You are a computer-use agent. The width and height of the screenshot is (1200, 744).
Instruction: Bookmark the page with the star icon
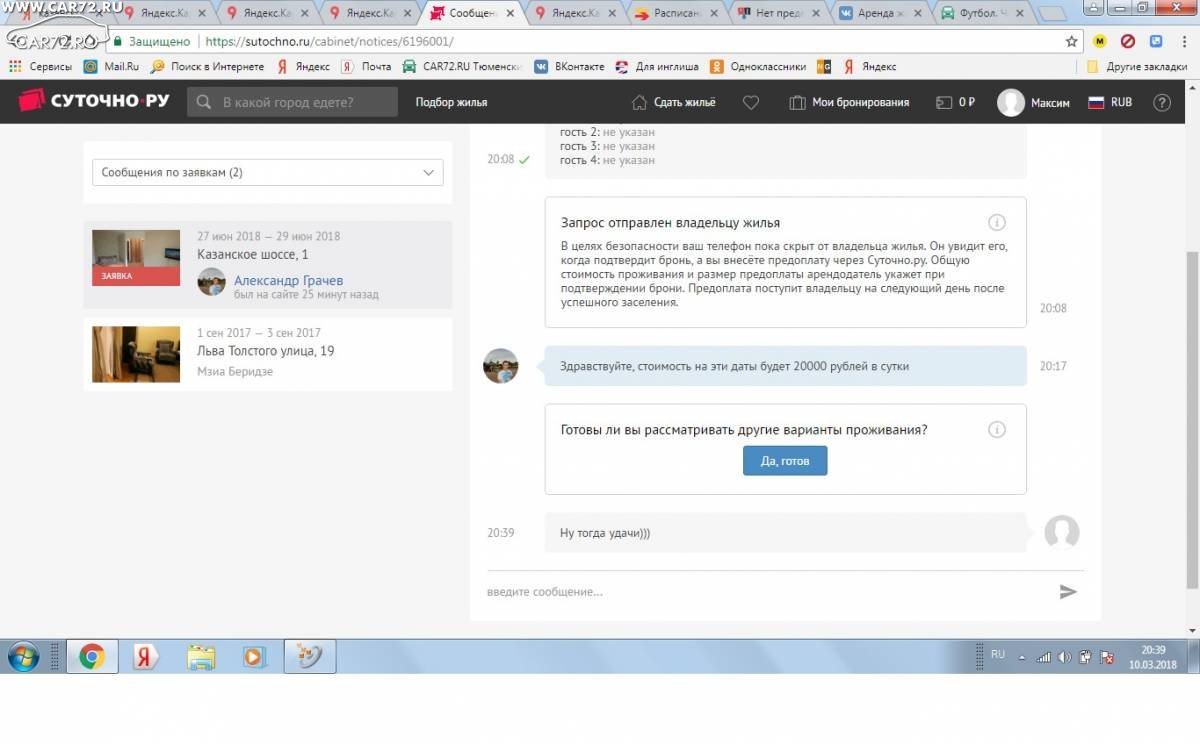[1072, 42]
